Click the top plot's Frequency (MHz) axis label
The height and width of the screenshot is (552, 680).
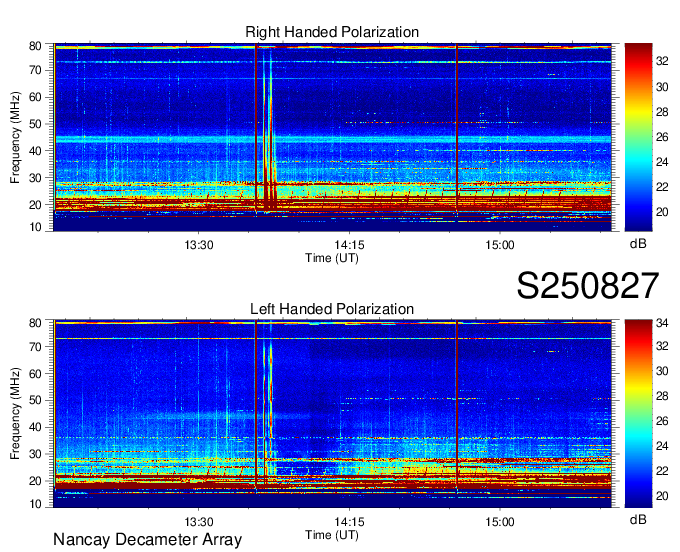click(x=15, y=137)
